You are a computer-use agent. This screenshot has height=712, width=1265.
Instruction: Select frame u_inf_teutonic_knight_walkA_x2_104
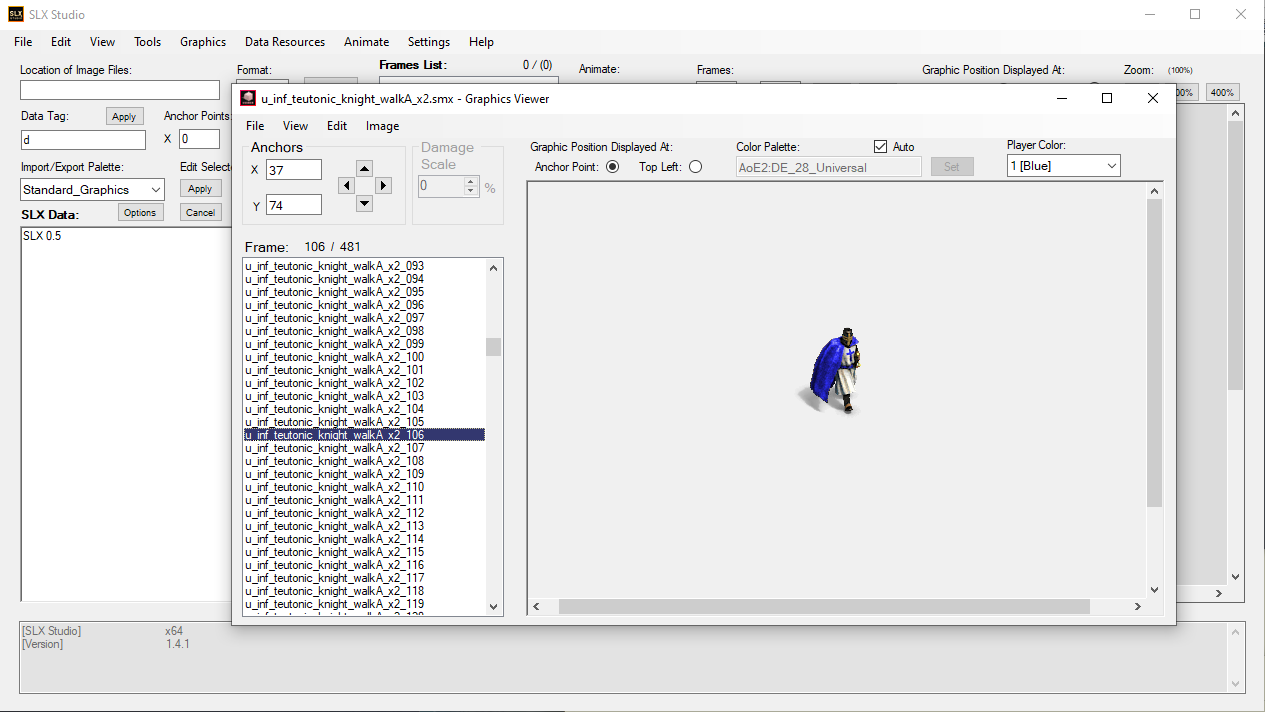pyautogui.click(x=364, y=409)
